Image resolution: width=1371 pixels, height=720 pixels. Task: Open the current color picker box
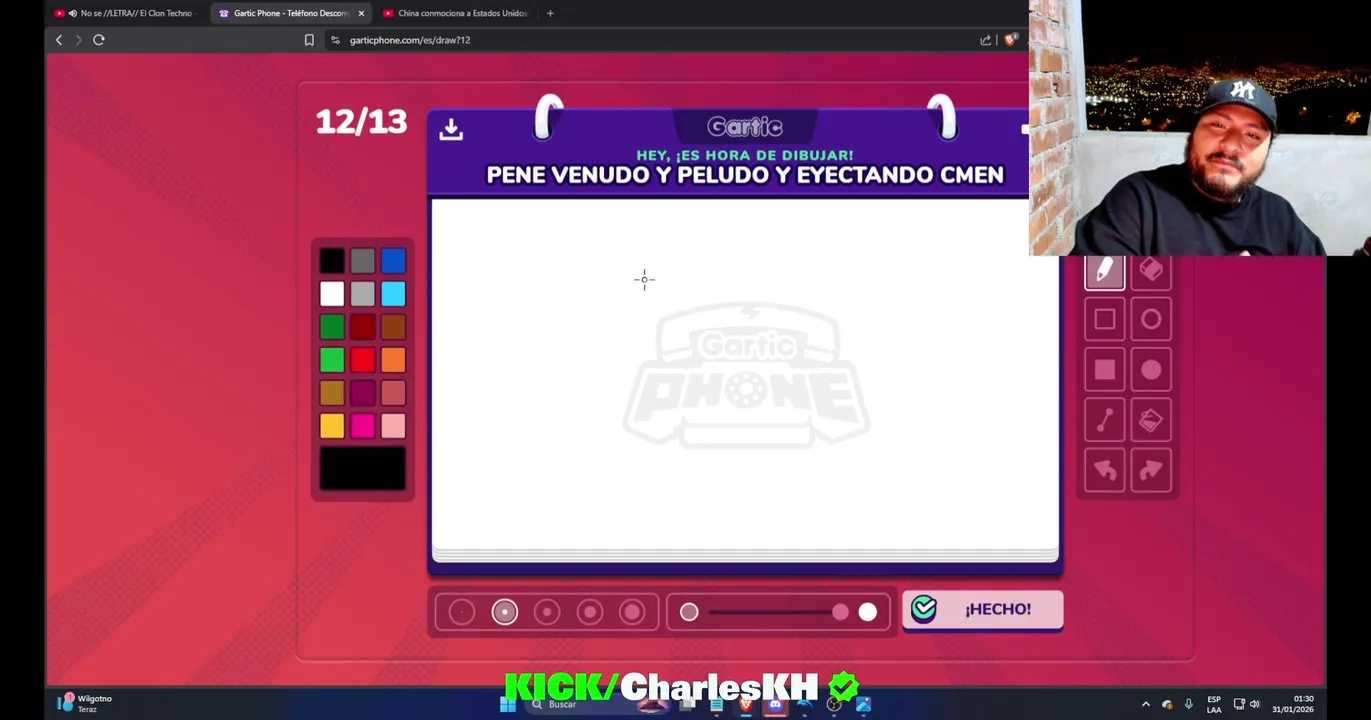pyautogui.click(x=362, y=469)
